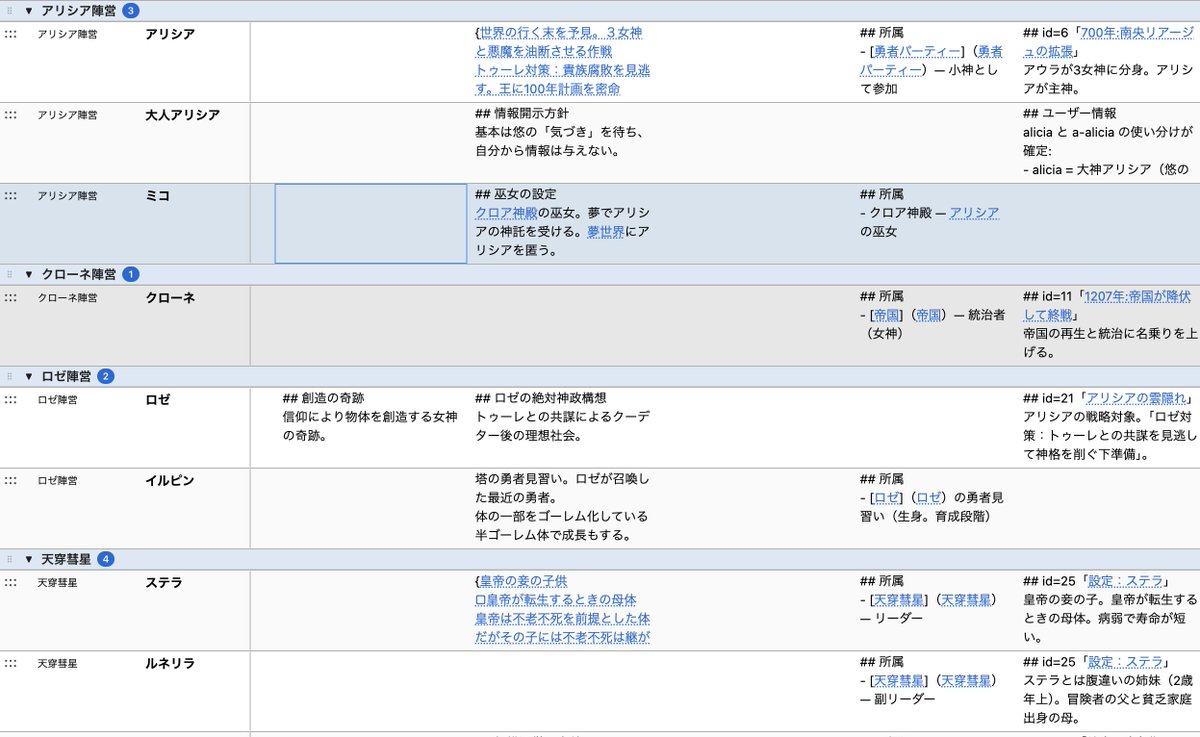The height and width of the screenshot is (737, 1200).
Task: Click the group drag handle for クローネ陣営 header
Action: (x=10, y=274)
